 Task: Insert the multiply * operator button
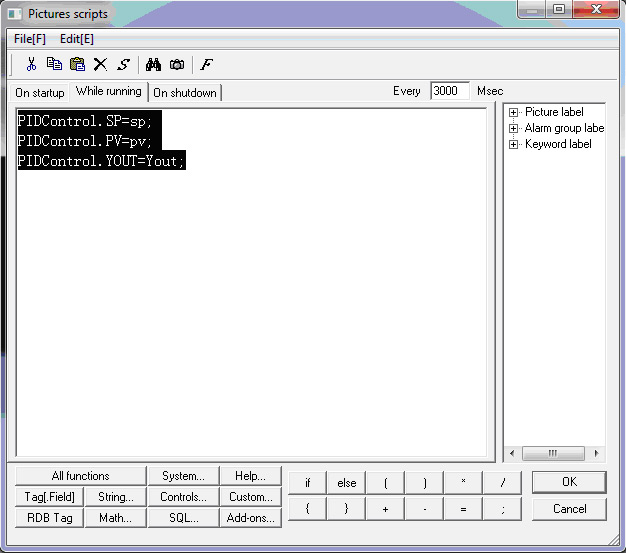[x=464, y=483]
